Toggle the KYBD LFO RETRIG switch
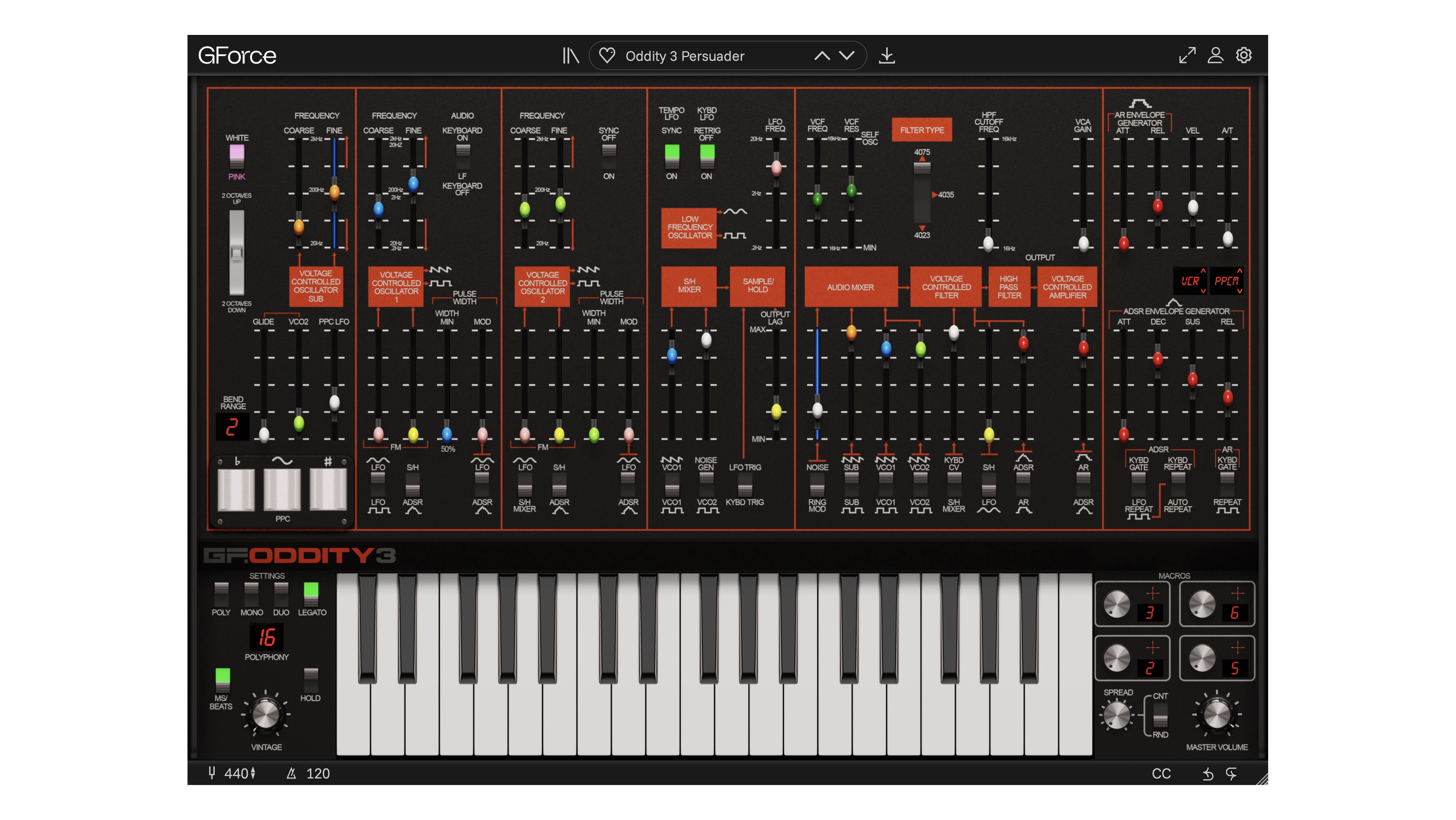This screenshot has width=1456, height=820. coord(707,157)
